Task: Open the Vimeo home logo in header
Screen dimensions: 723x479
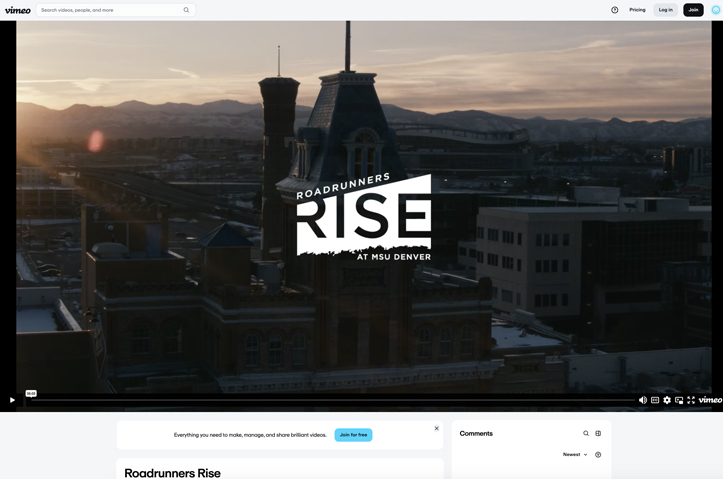Action: click(18, 10)
